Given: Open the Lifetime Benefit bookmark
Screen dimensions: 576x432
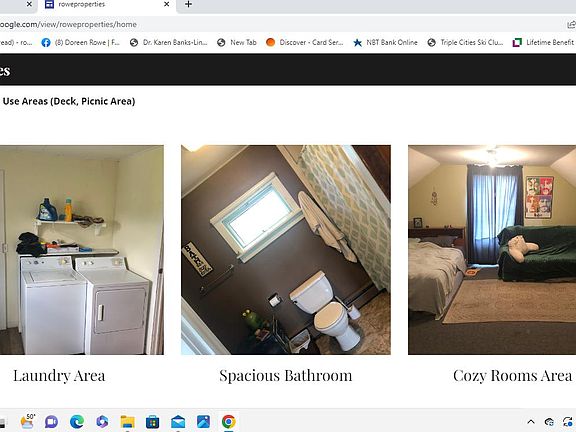Looking at the screenshot, I should [x=544, y=43].
